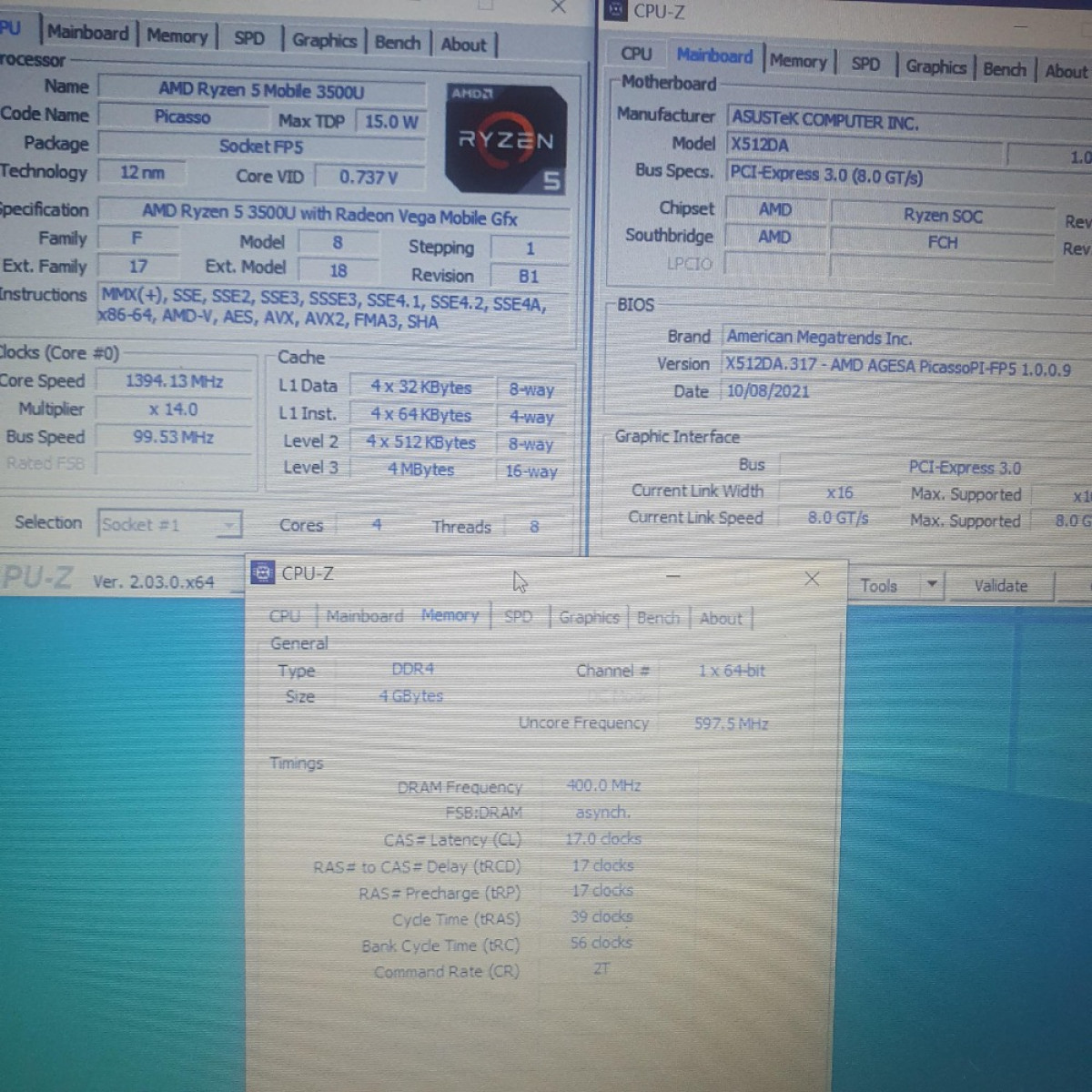Click the Bus Specs field PCI-Express 3.0

coord(909,175)
